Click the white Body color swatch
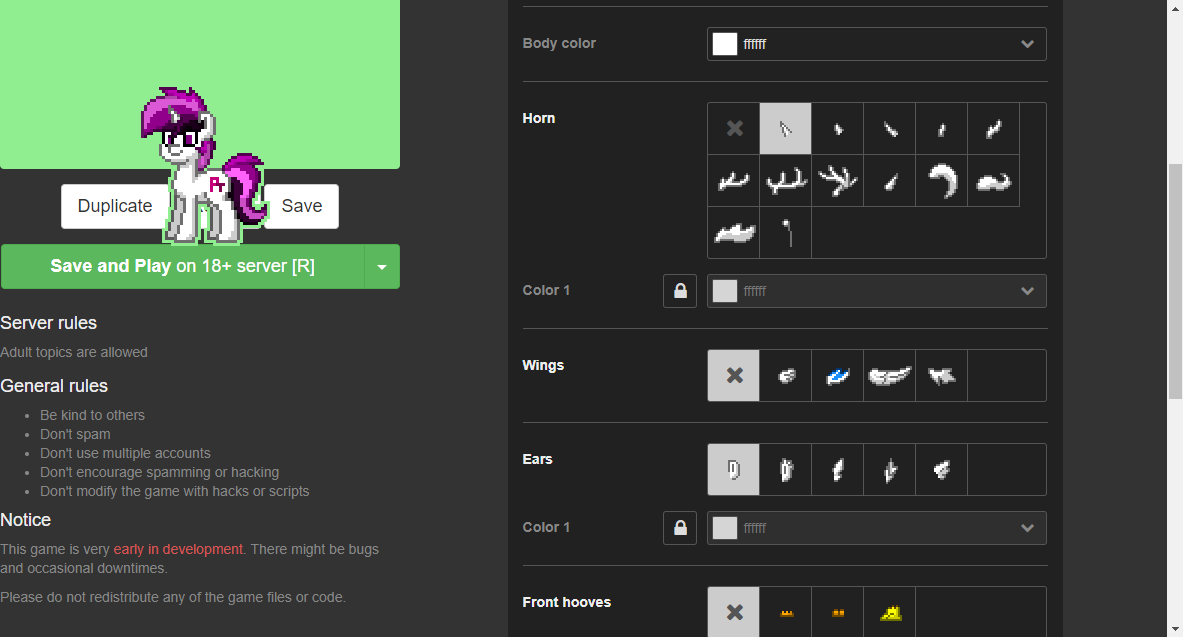1183x637 pixels. pyautogui.click(x=724, y=44)
